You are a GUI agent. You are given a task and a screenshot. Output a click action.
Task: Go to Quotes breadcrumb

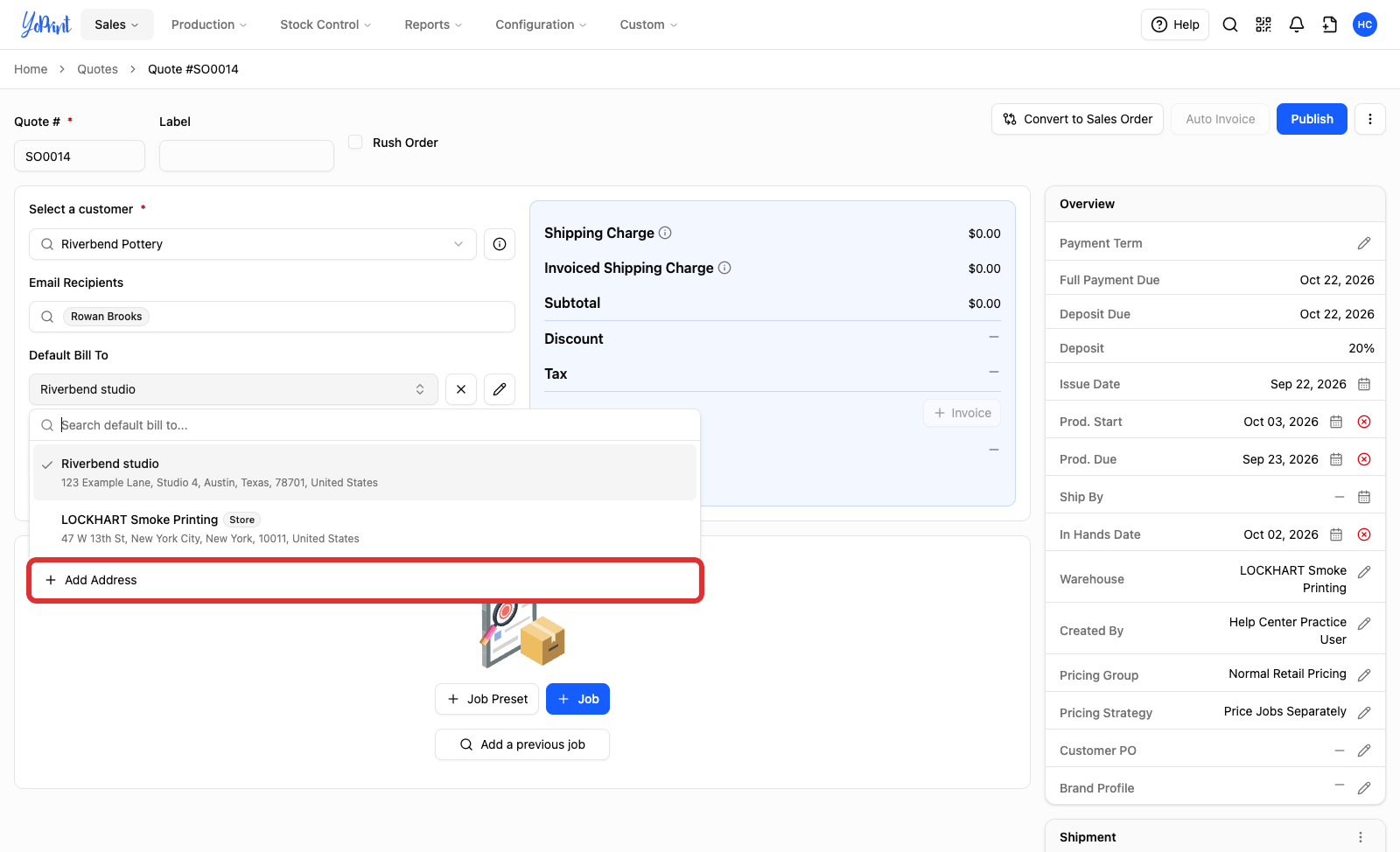tap(97, 69)
